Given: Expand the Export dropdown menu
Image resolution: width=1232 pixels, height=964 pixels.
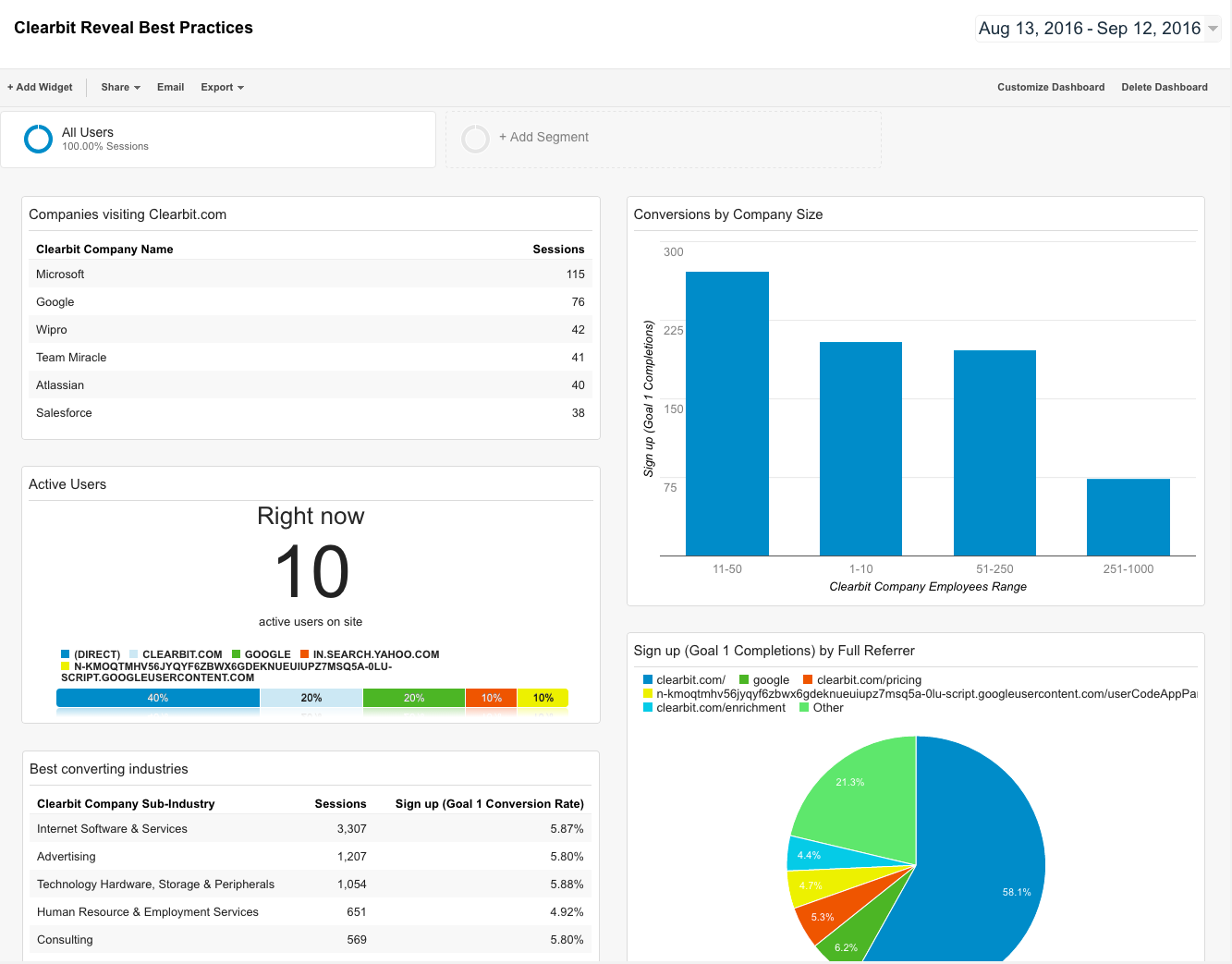Looking at the screenshot, I should [x=223, y=87].
